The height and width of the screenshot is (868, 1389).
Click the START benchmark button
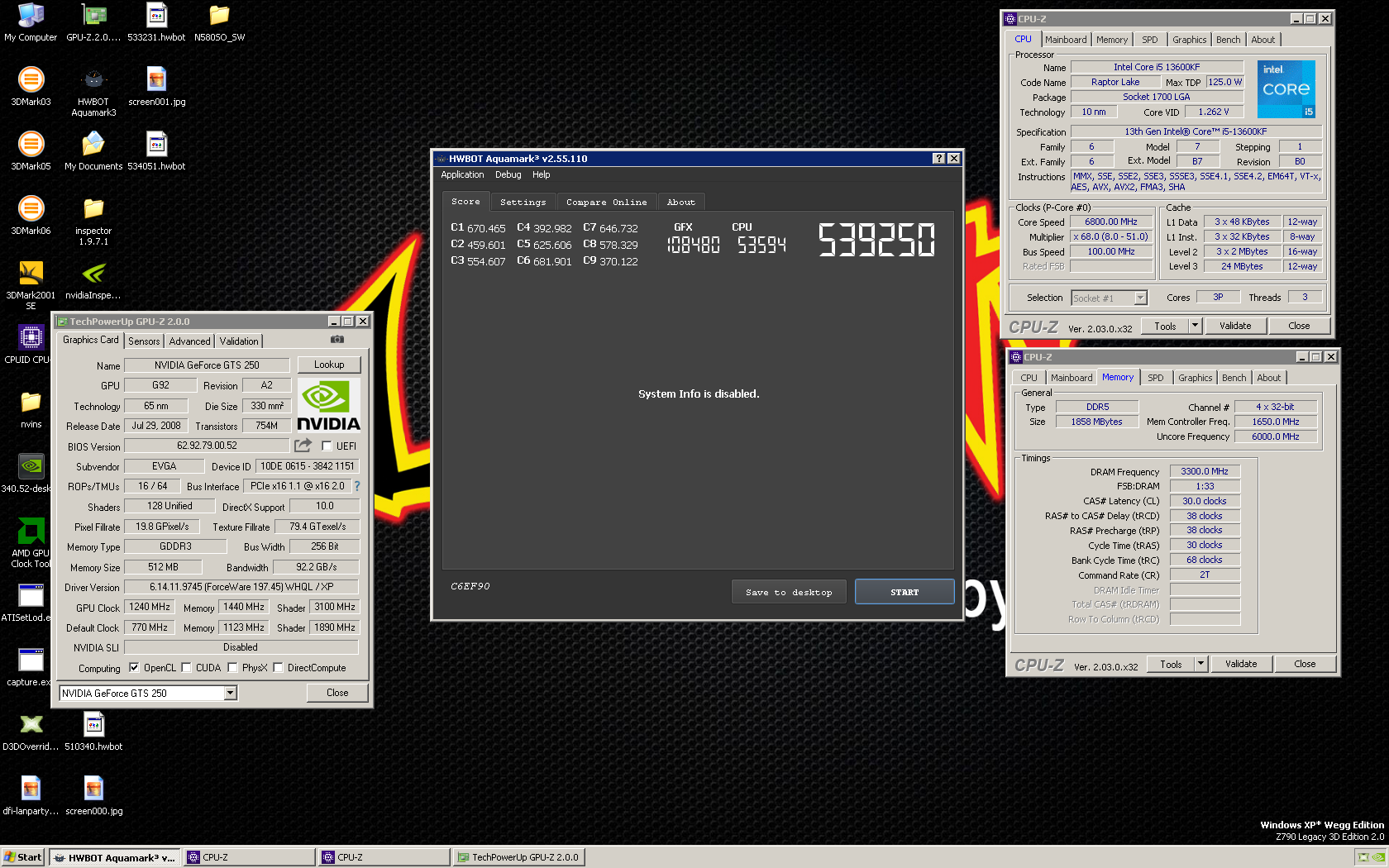[905, 592]
